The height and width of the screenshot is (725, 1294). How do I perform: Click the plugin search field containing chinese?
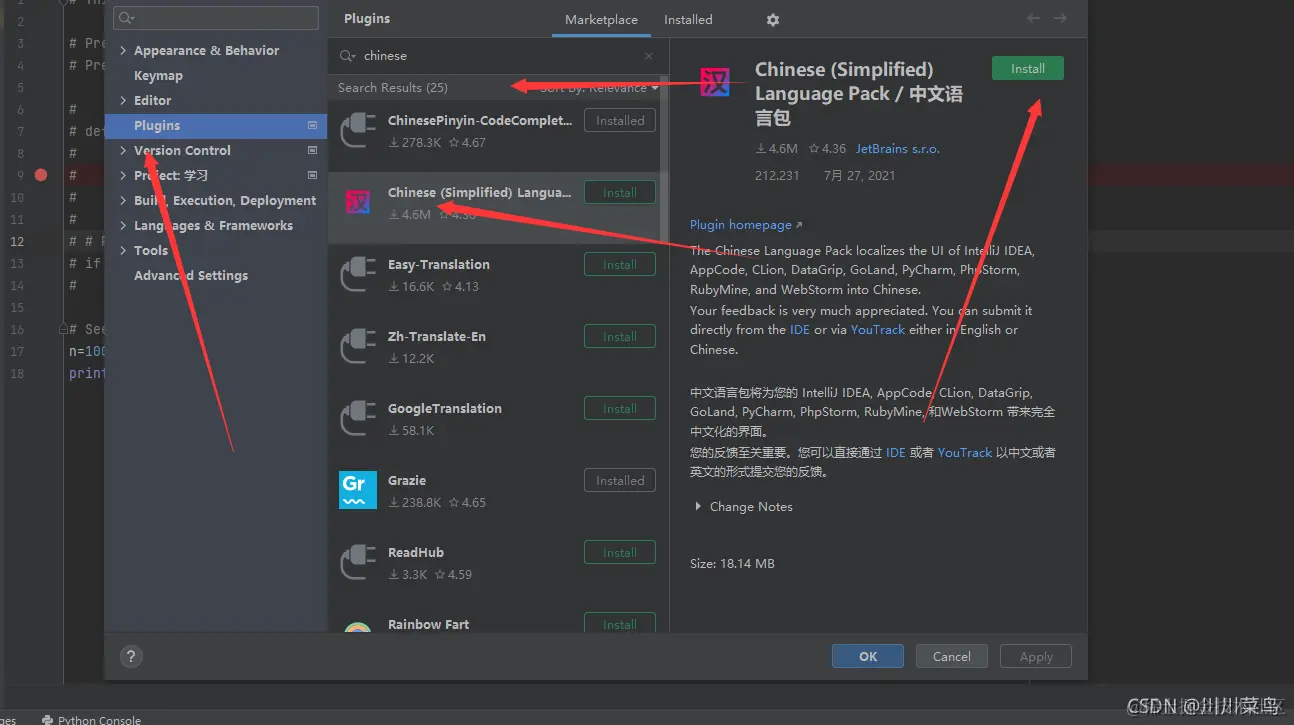pos(498,56)
